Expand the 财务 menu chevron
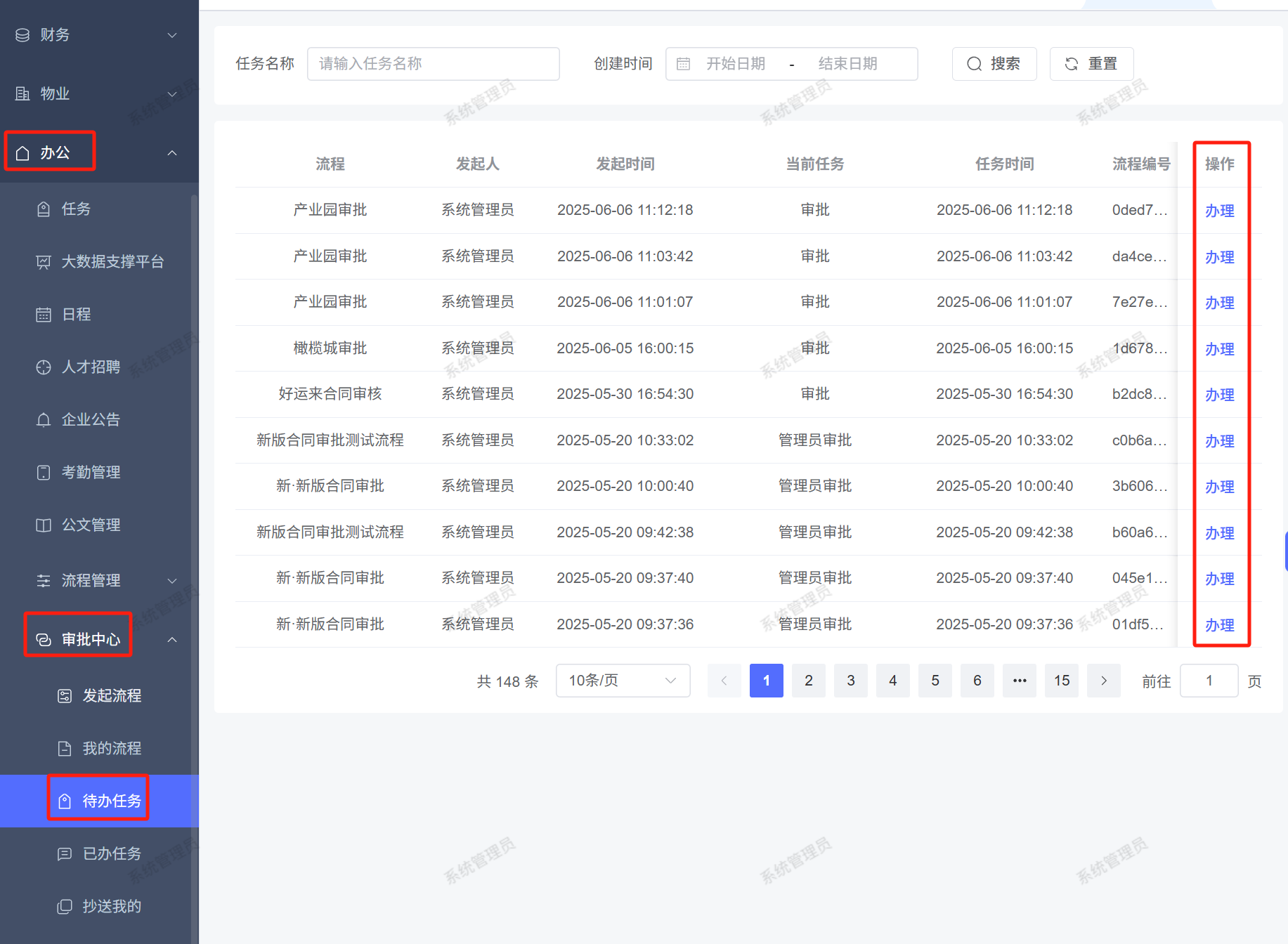 tap(172, 35)
